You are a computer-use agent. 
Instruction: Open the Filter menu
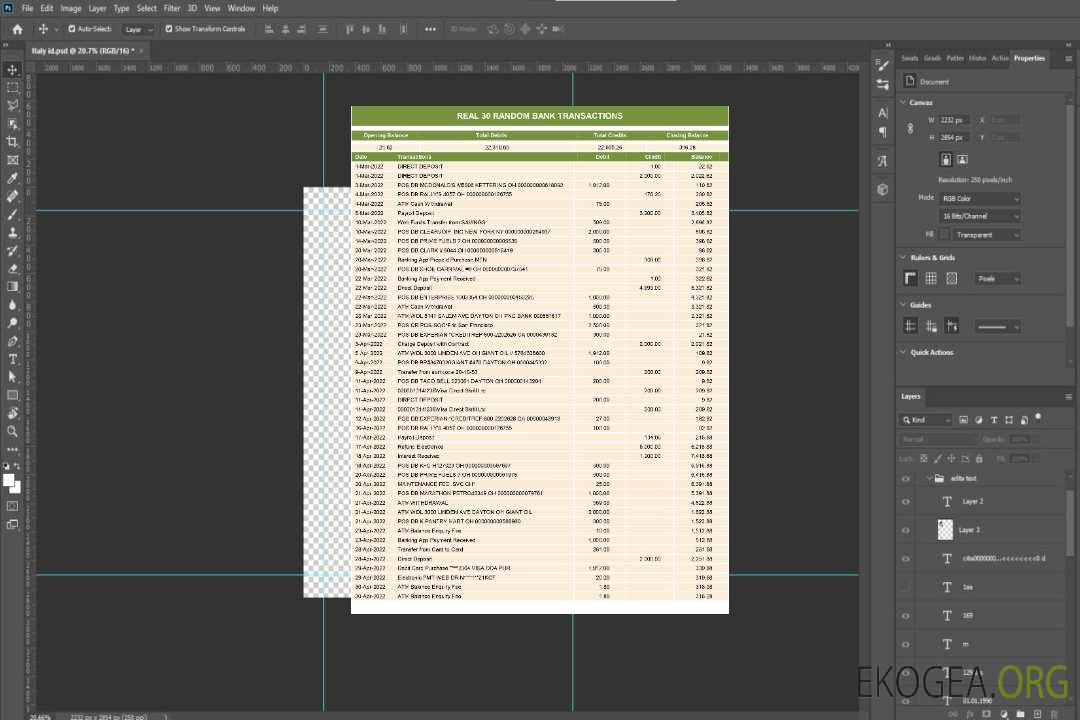coord(172,8)
